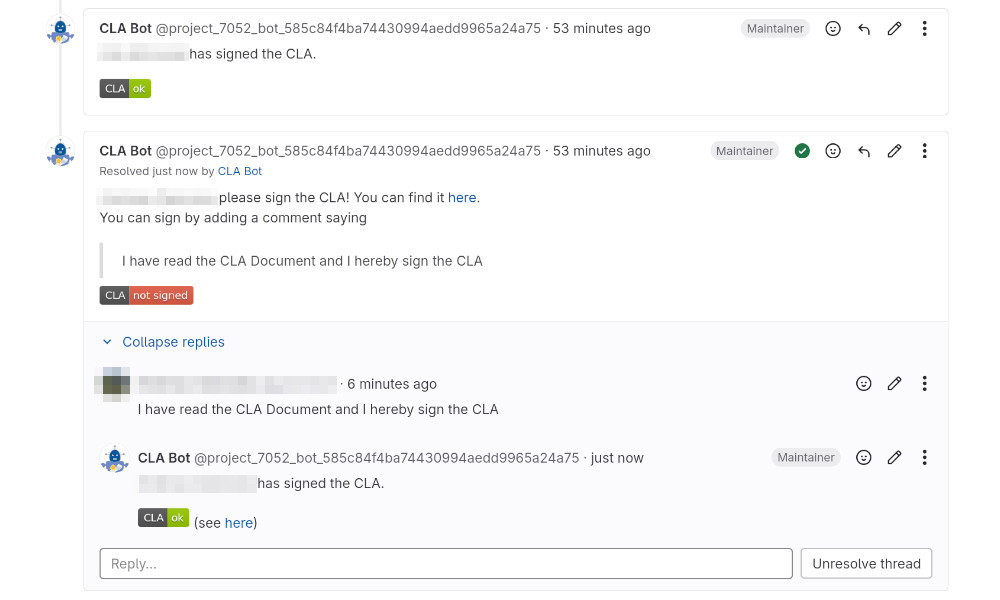
Task: Add emoji reaction to first CLA Bot comment
Action: (833, 29)
